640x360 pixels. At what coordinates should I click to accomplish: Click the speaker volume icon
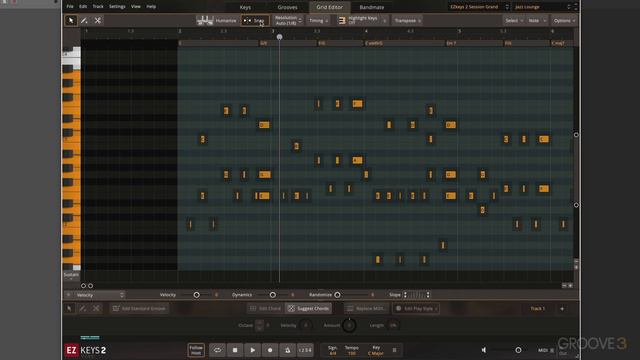484,350
